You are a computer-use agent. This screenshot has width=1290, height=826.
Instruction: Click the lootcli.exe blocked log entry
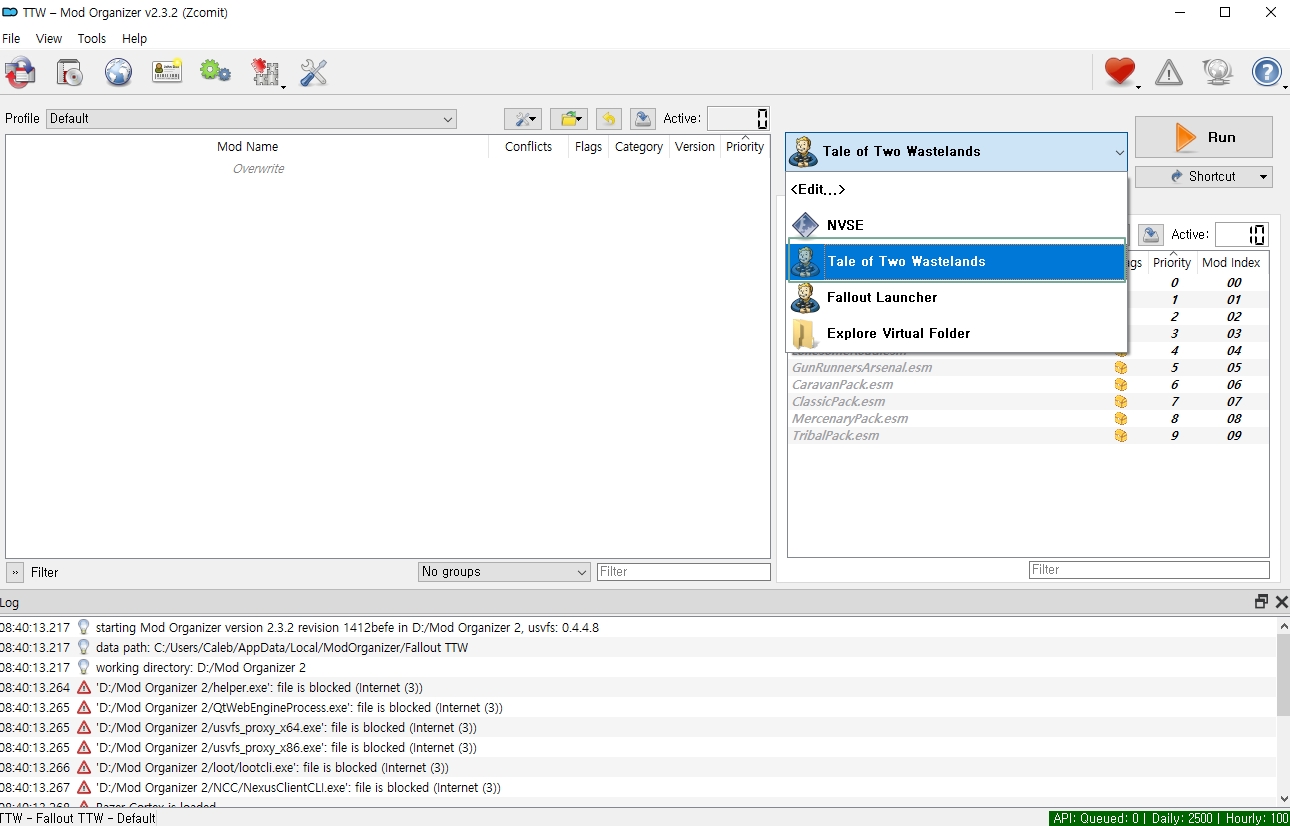tap(638, 768)
